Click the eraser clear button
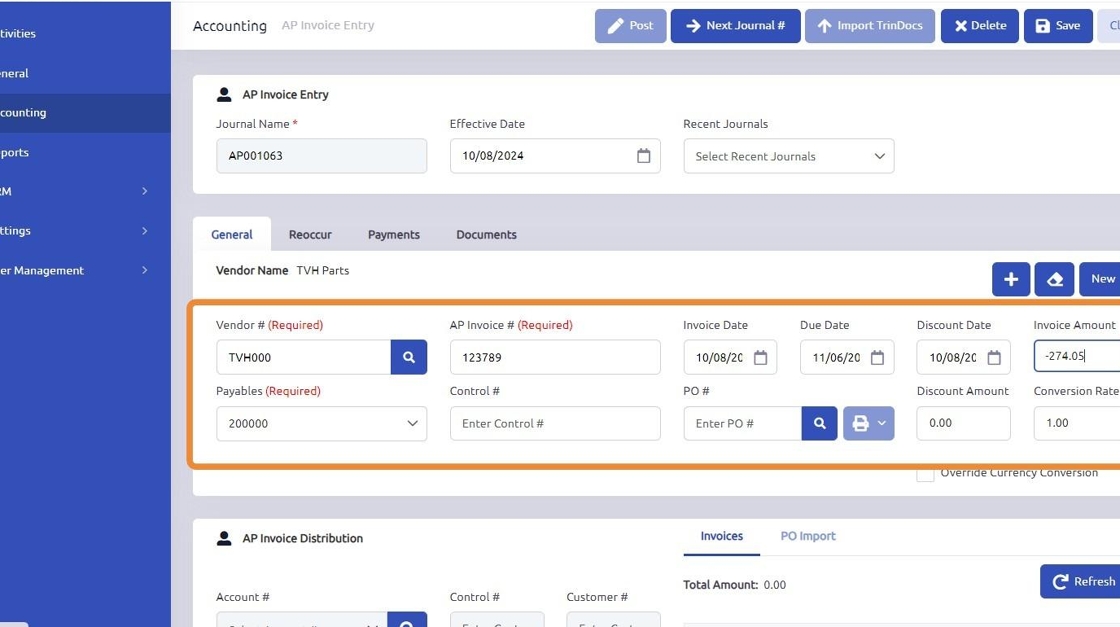1120x627 pixels. click(x=1054, y=279)
